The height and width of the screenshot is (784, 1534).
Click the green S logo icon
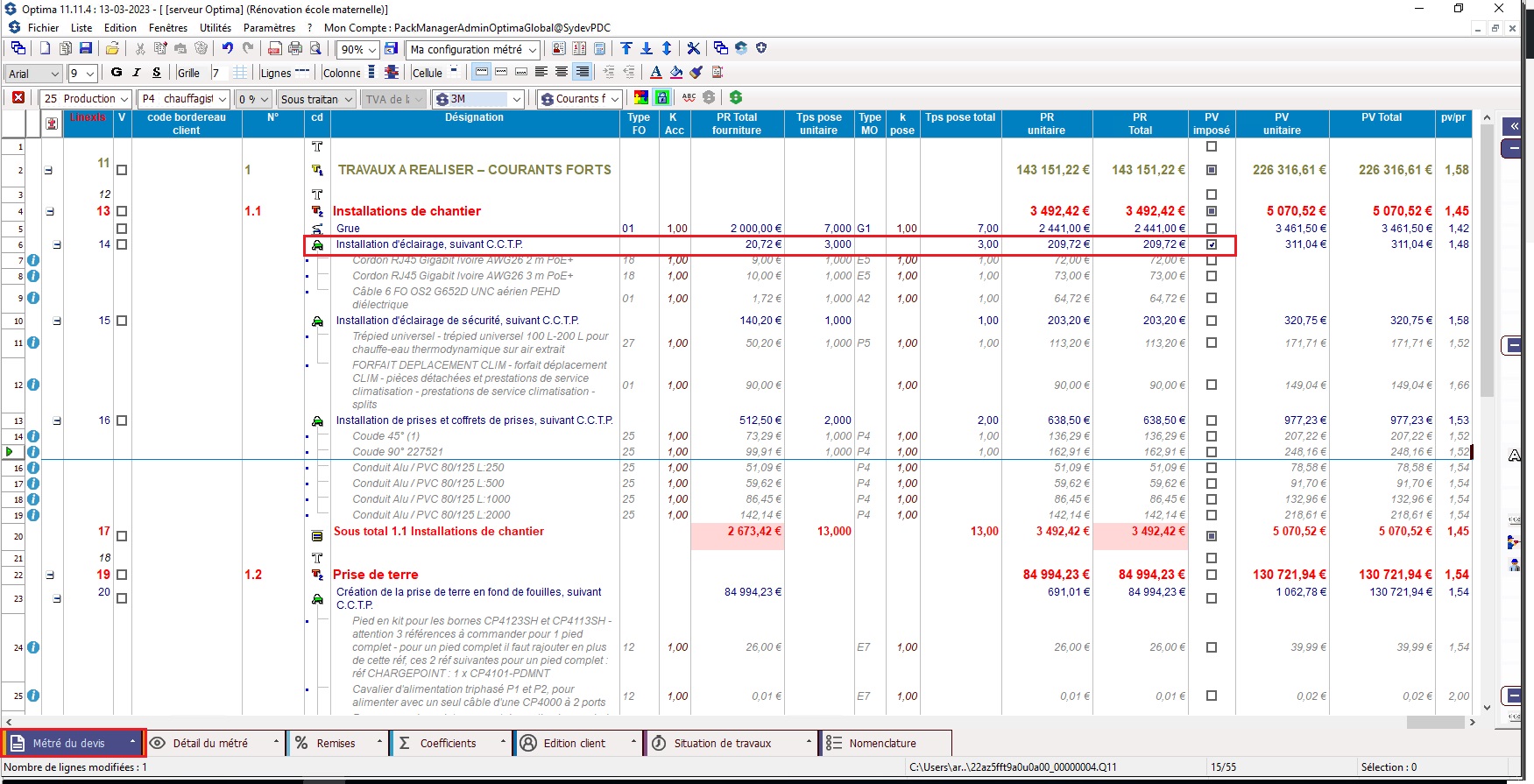[x=736, y=97]
